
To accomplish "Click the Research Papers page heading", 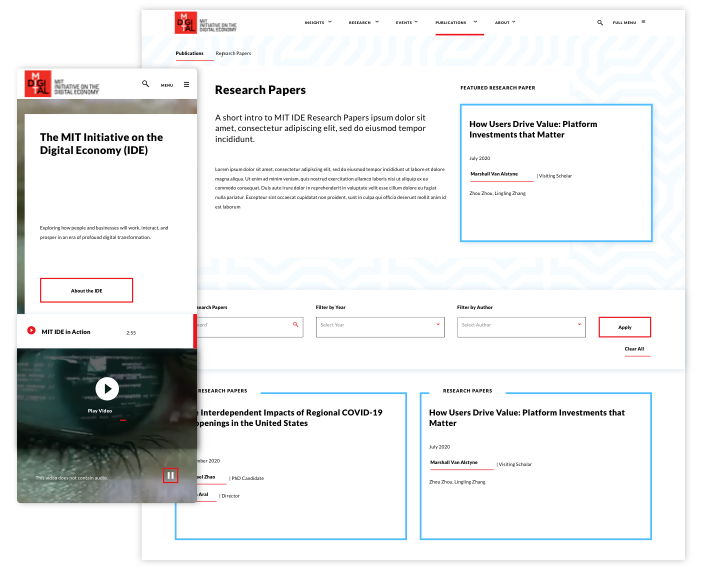I will pyautogui.click(x=260, y=90).
